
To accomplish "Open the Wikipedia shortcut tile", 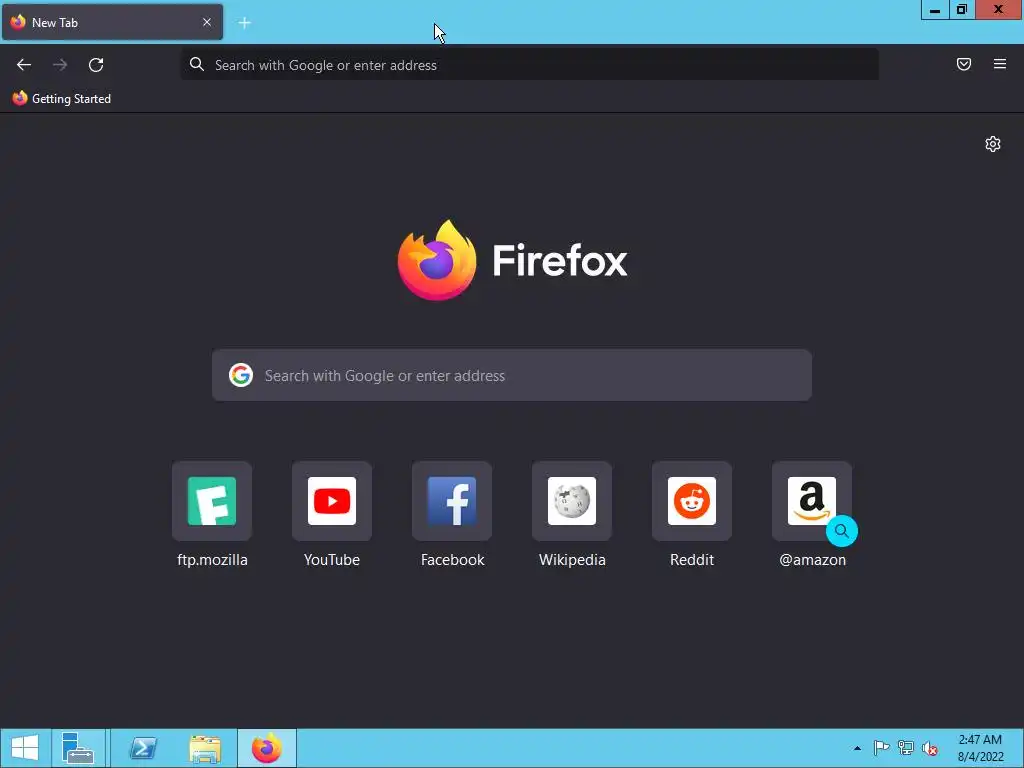I will (x=572, y=501).
